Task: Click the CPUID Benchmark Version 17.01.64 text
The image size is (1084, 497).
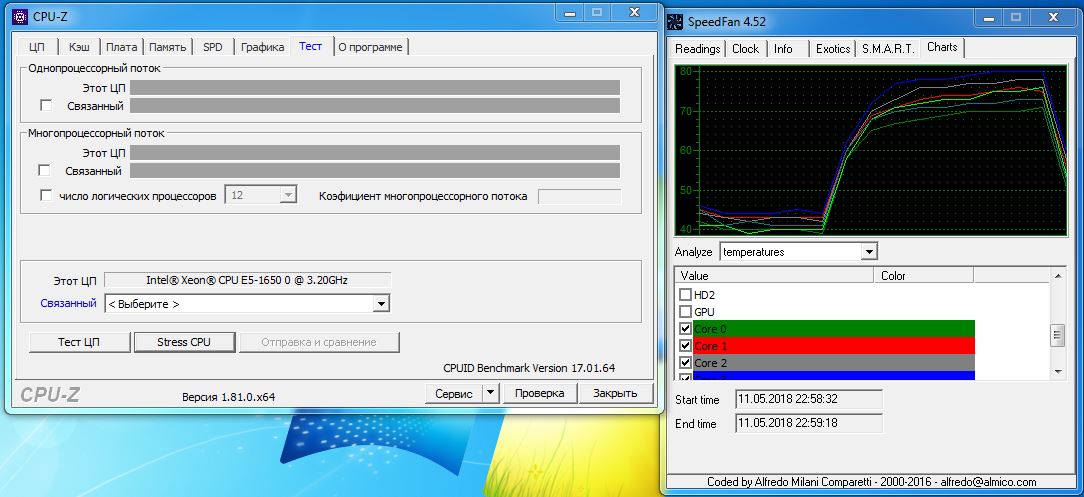Action: point(529,368)
